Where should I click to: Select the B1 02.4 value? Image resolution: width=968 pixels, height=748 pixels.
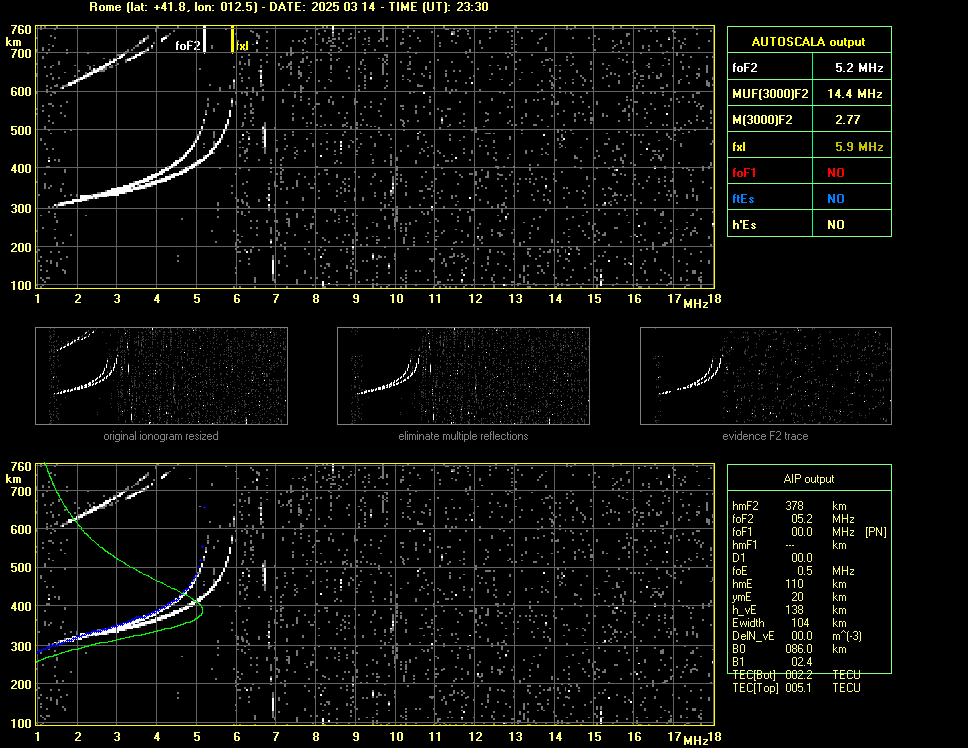tap(801, 662)
